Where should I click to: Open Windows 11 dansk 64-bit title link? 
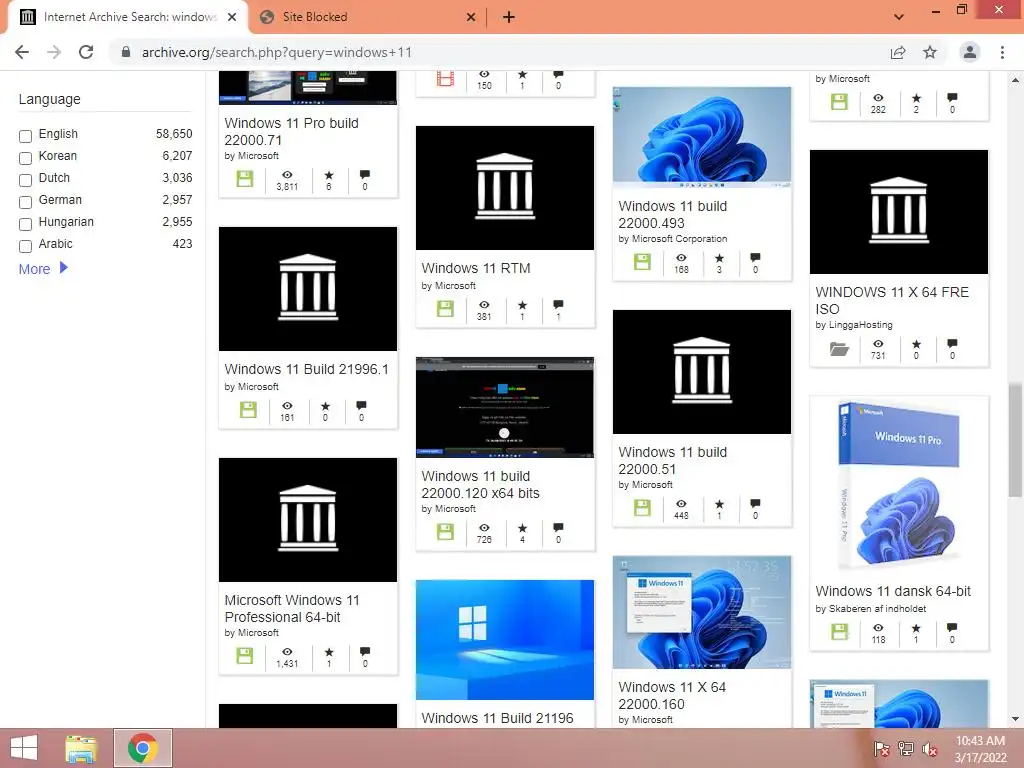(893, 591)
